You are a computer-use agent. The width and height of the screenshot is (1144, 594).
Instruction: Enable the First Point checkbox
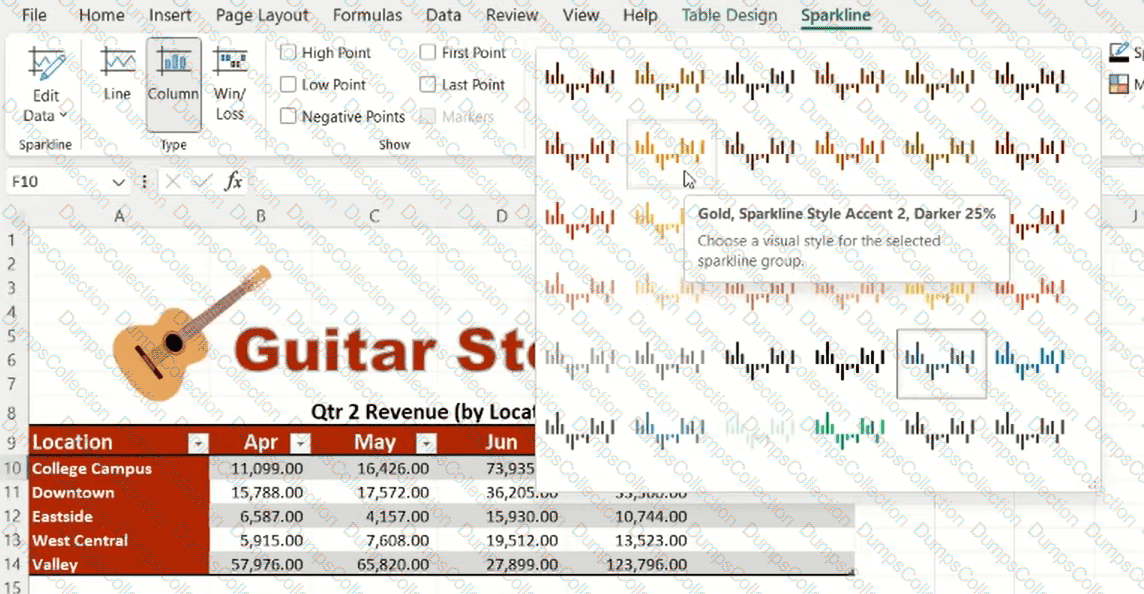pyautogui.click(x=428, y=53)
